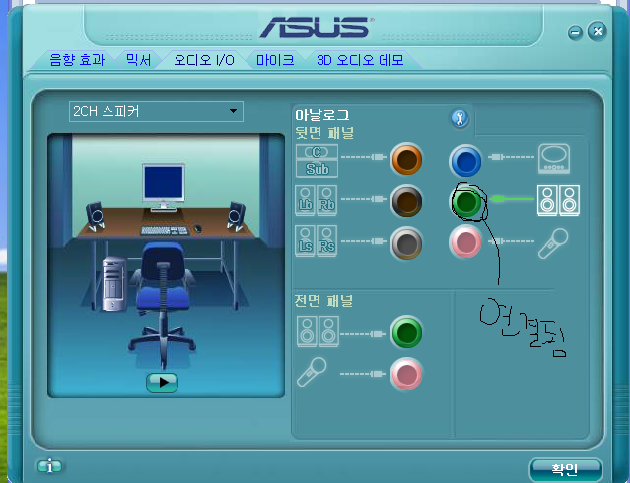Screen dimensions: 630x483
Task: Click the rear panel stereo speakers icon
Action: (558, 200)
